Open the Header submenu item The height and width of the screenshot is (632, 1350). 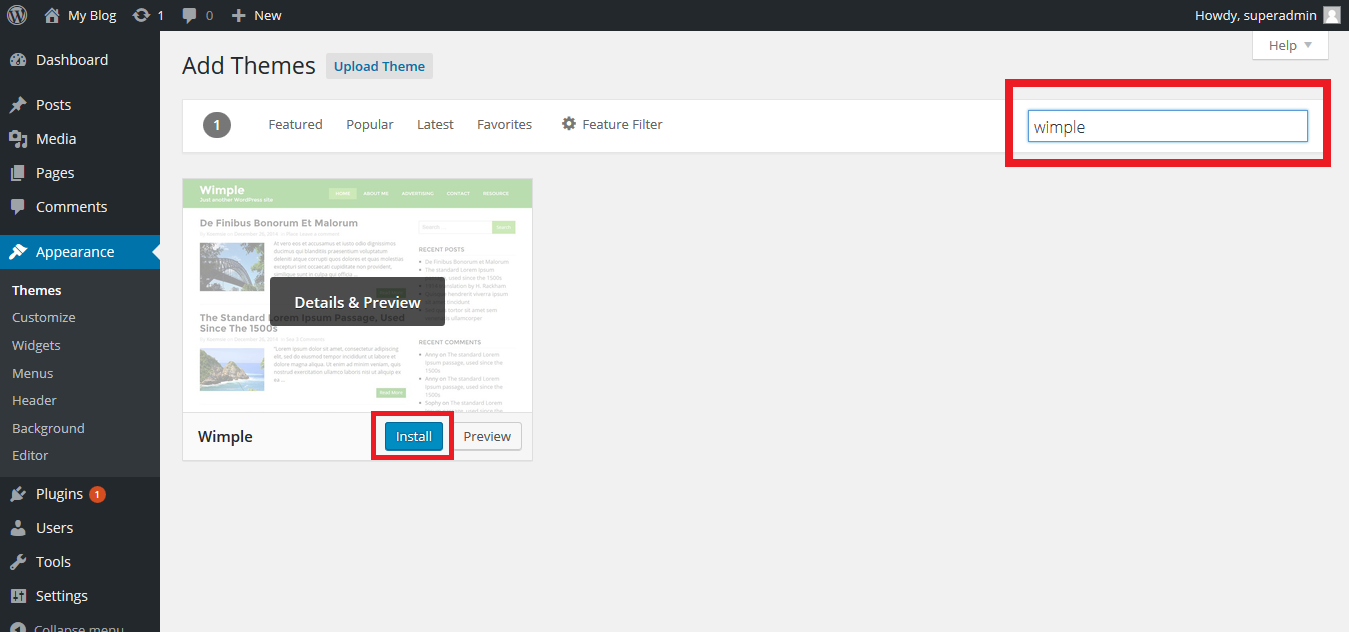point(34,400)
